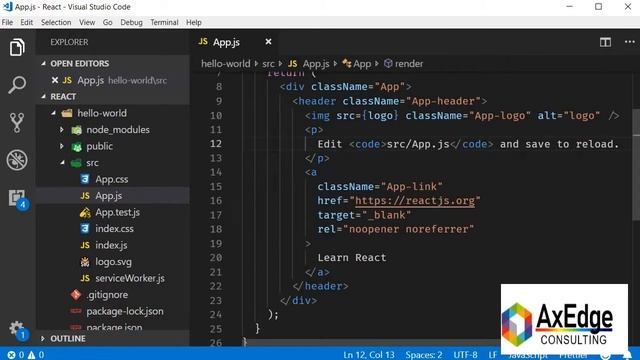Close App.js in Open Editors list
640x360 pixels.
point(55,80)
